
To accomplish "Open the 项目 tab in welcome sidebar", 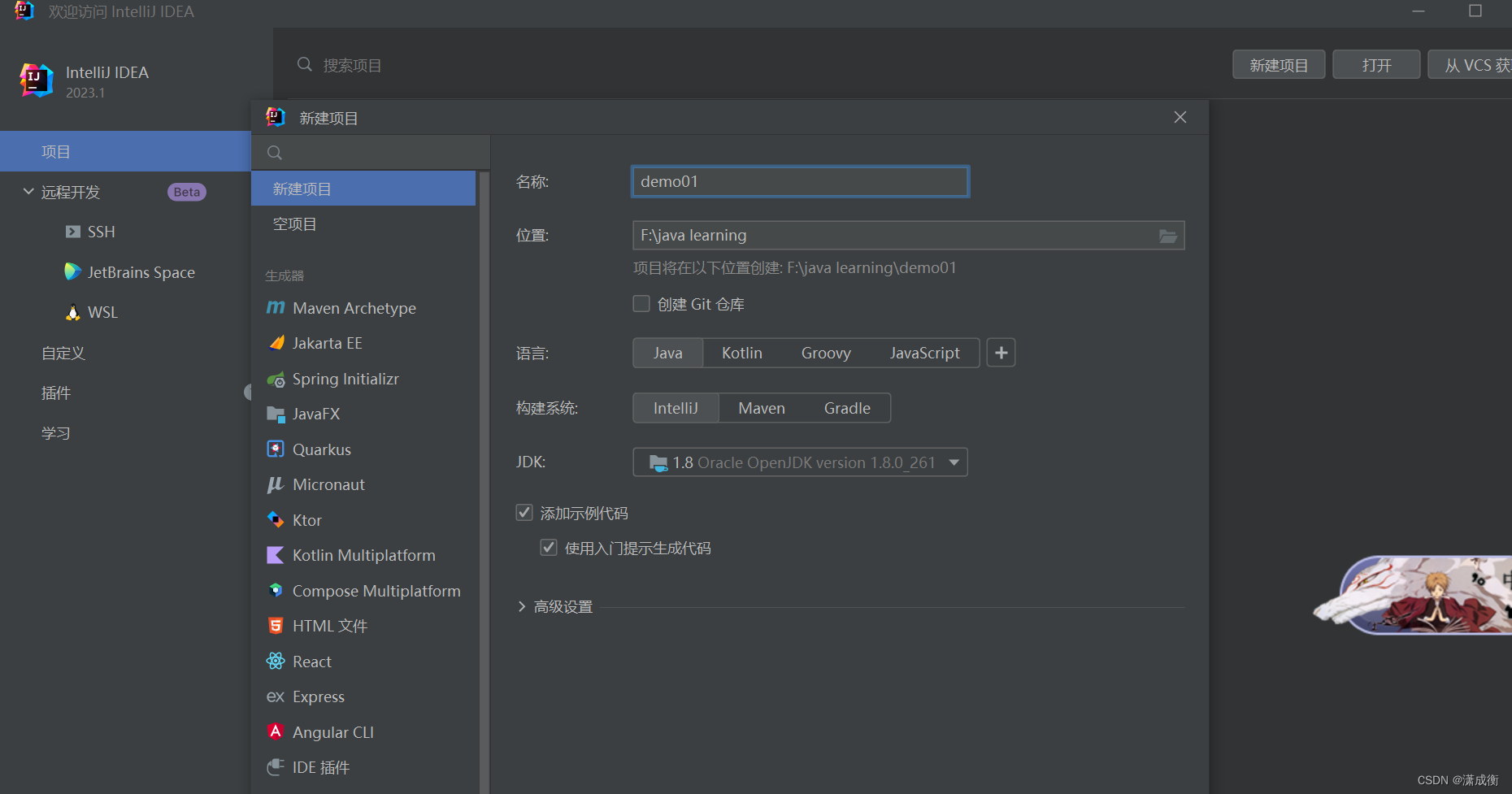I will point(125,151).
